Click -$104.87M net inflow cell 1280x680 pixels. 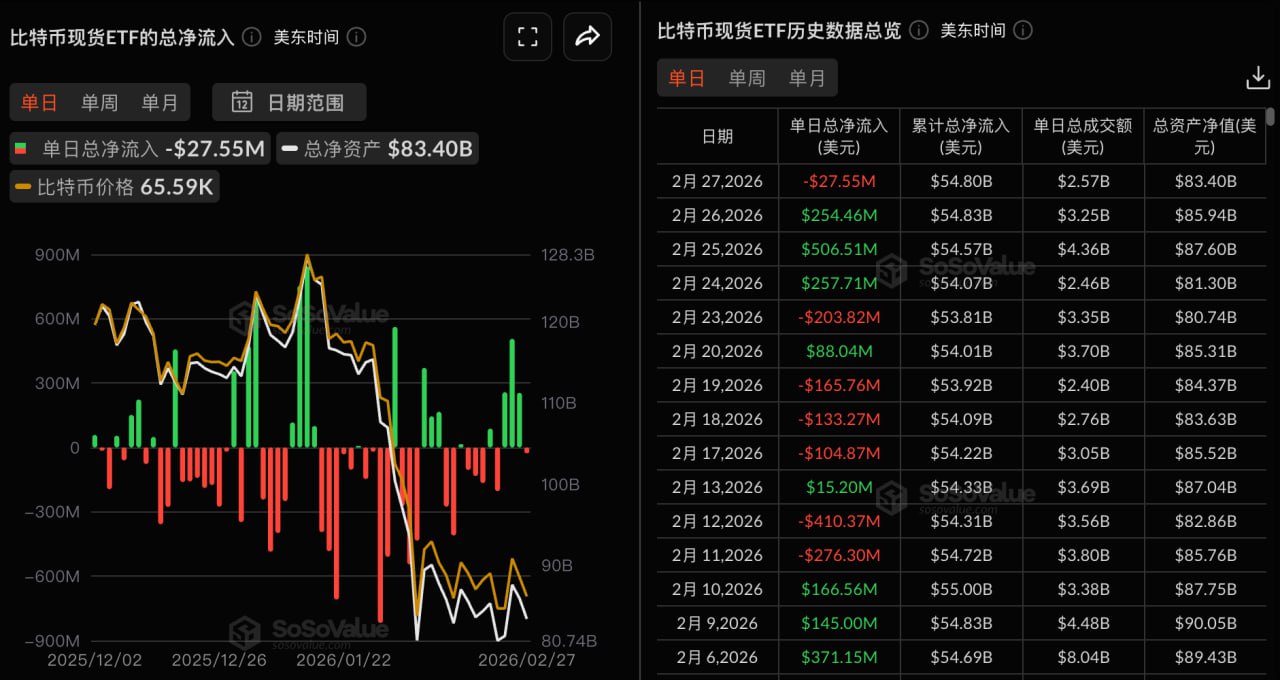click(839, 453)
